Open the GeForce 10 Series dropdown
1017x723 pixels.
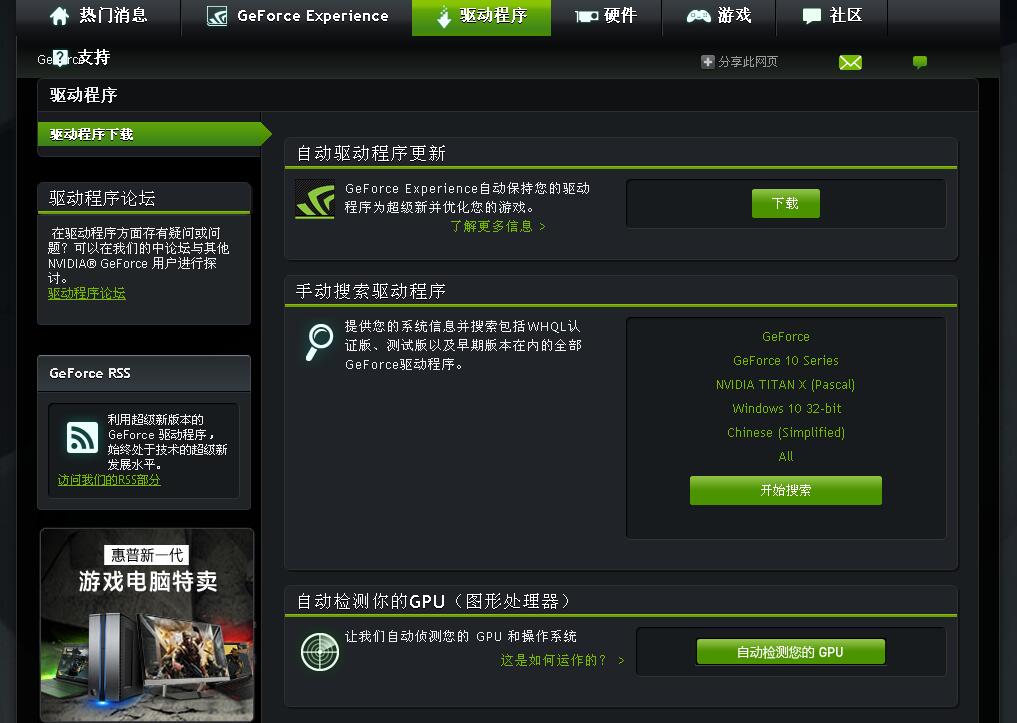pyautogui.click(x=786, y=361)
